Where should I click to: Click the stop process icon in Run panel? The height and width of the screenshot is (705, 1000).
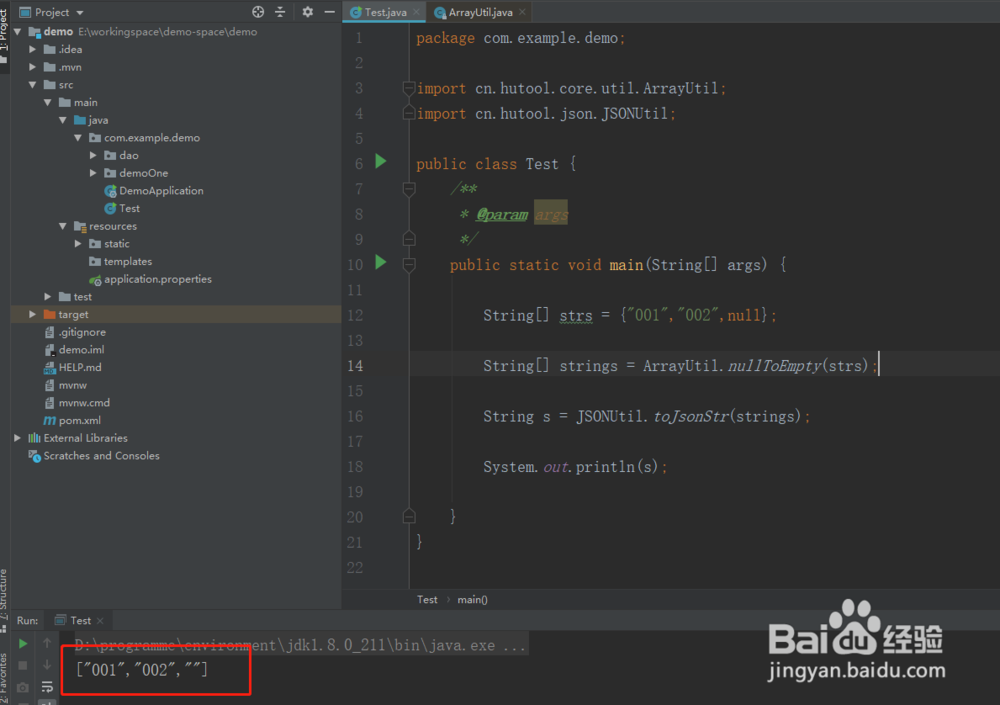pos(23,665)
